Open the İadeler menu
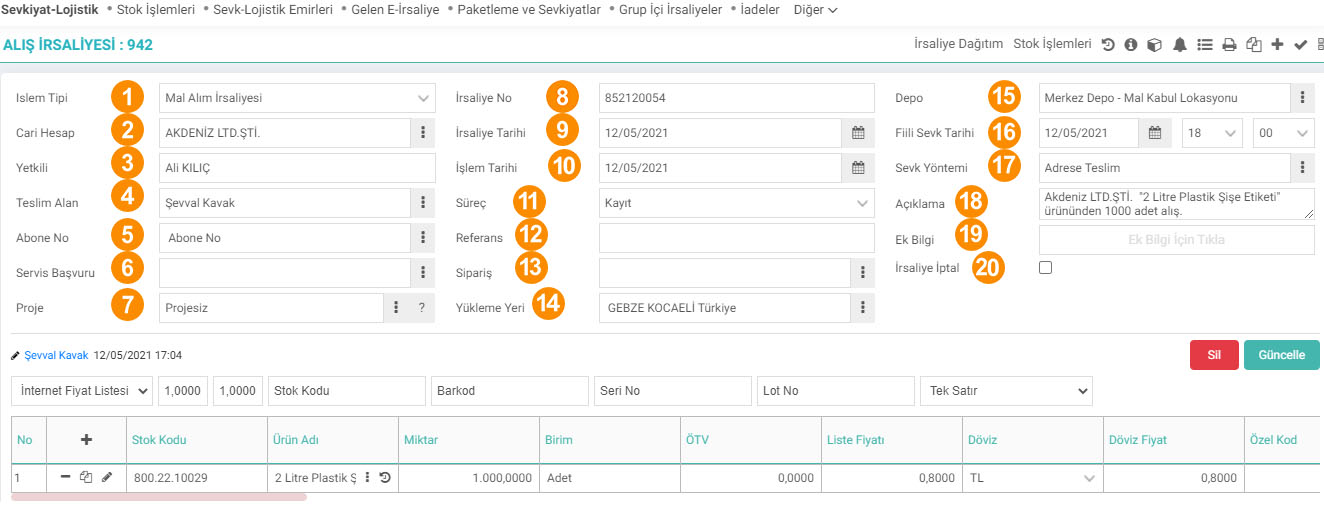 760,9
